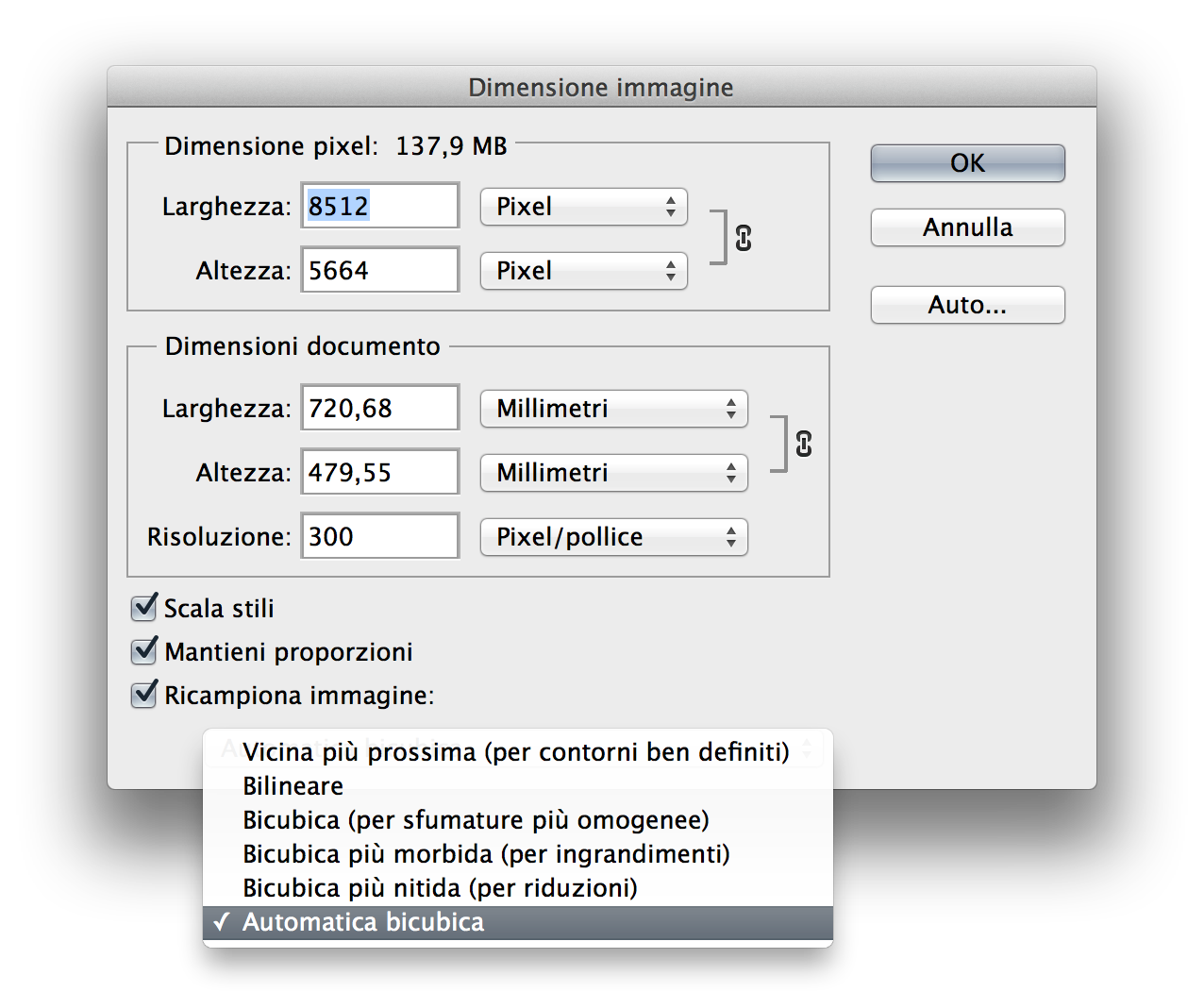Open the Auto... settings
The width and height of the screenshot is (1204, 992).
pos(966,304)
